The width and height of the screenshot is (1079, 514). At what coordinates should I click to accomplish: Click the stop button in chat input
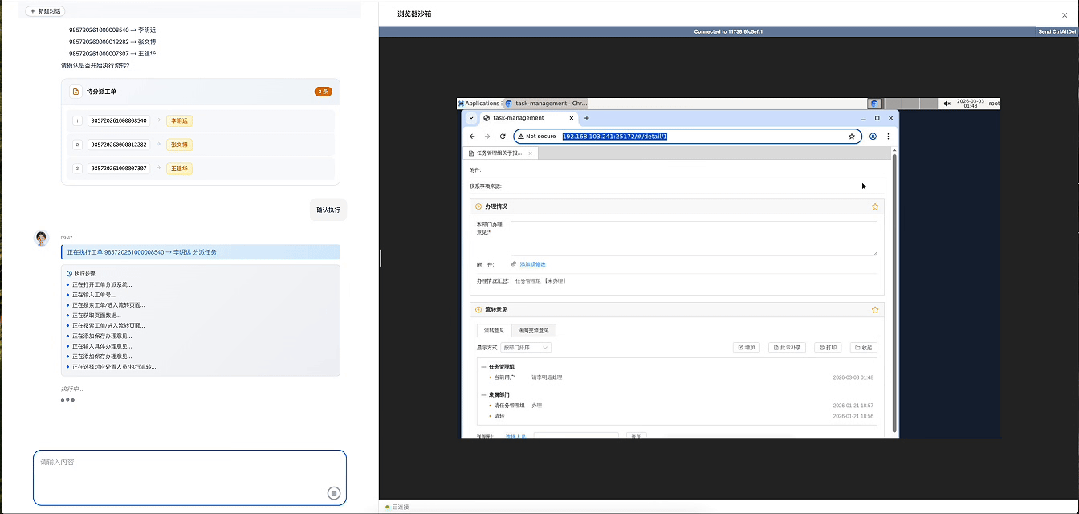tap(334, 492)
